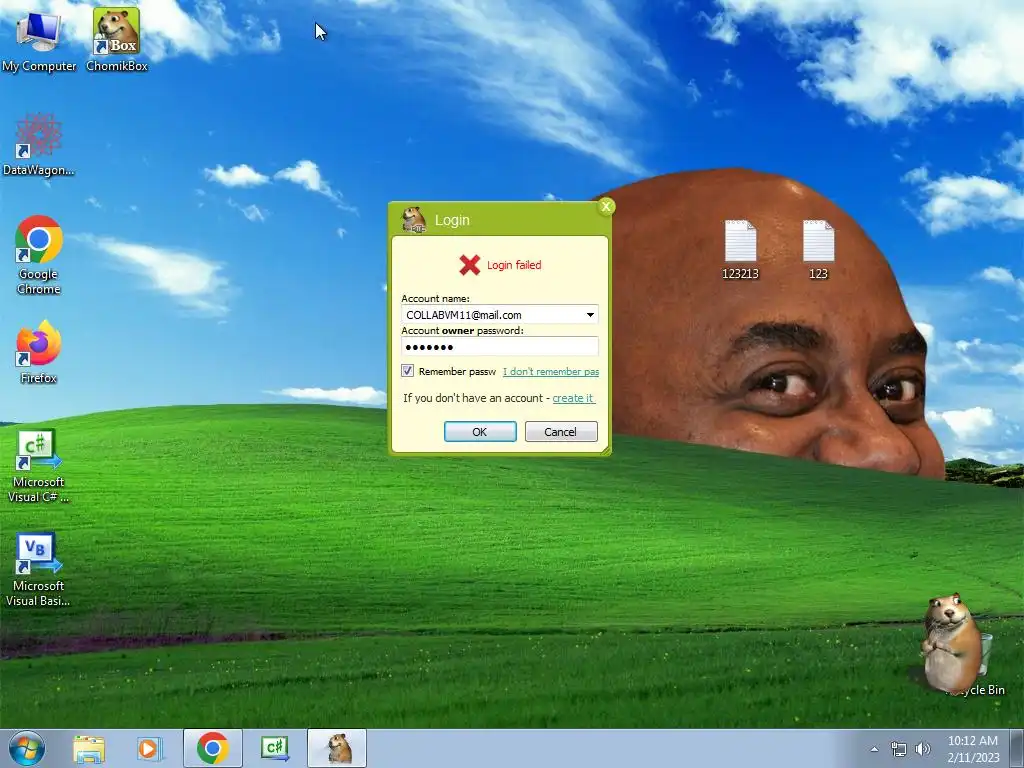Viewport: 1024px width, 768px height.
Task: Switch to ChomikBox in the taskbar
Action: coord(337,748)
